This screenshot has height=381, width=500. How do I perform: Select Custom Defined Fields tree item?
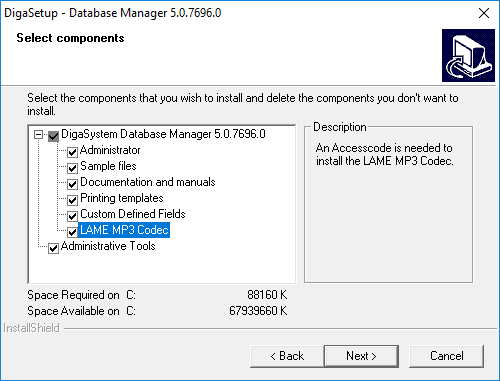[133, 214]
